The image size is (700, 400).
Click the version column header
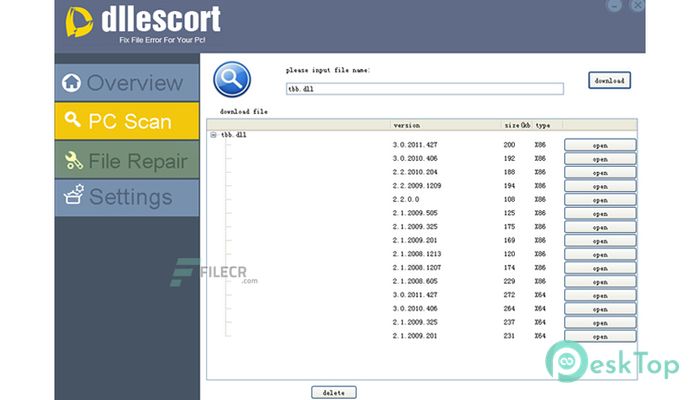(x=445, y=125)
